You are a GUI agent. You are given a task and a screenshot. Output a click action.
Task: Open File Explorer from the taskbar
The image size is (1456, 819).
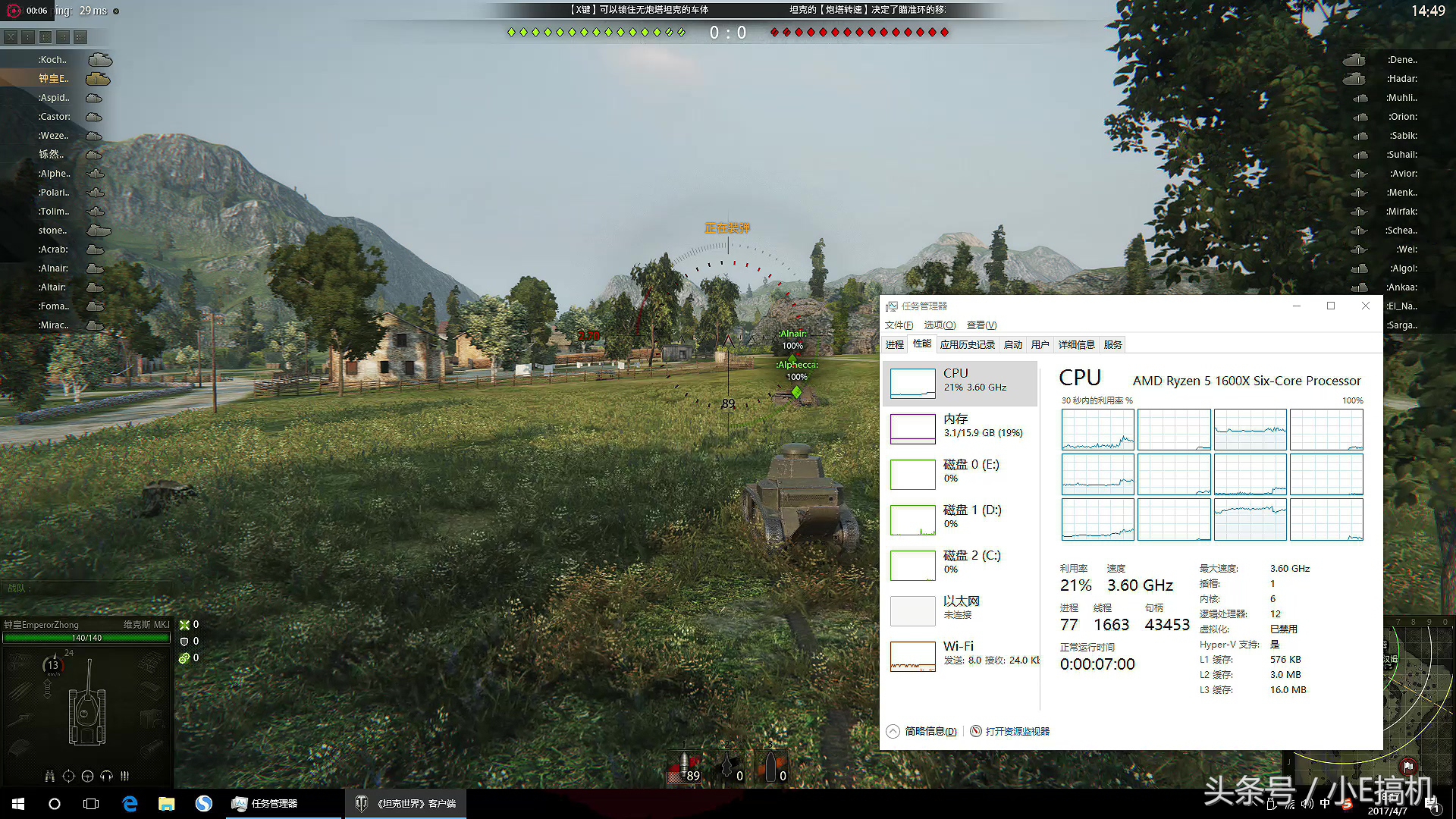point(166,803)
